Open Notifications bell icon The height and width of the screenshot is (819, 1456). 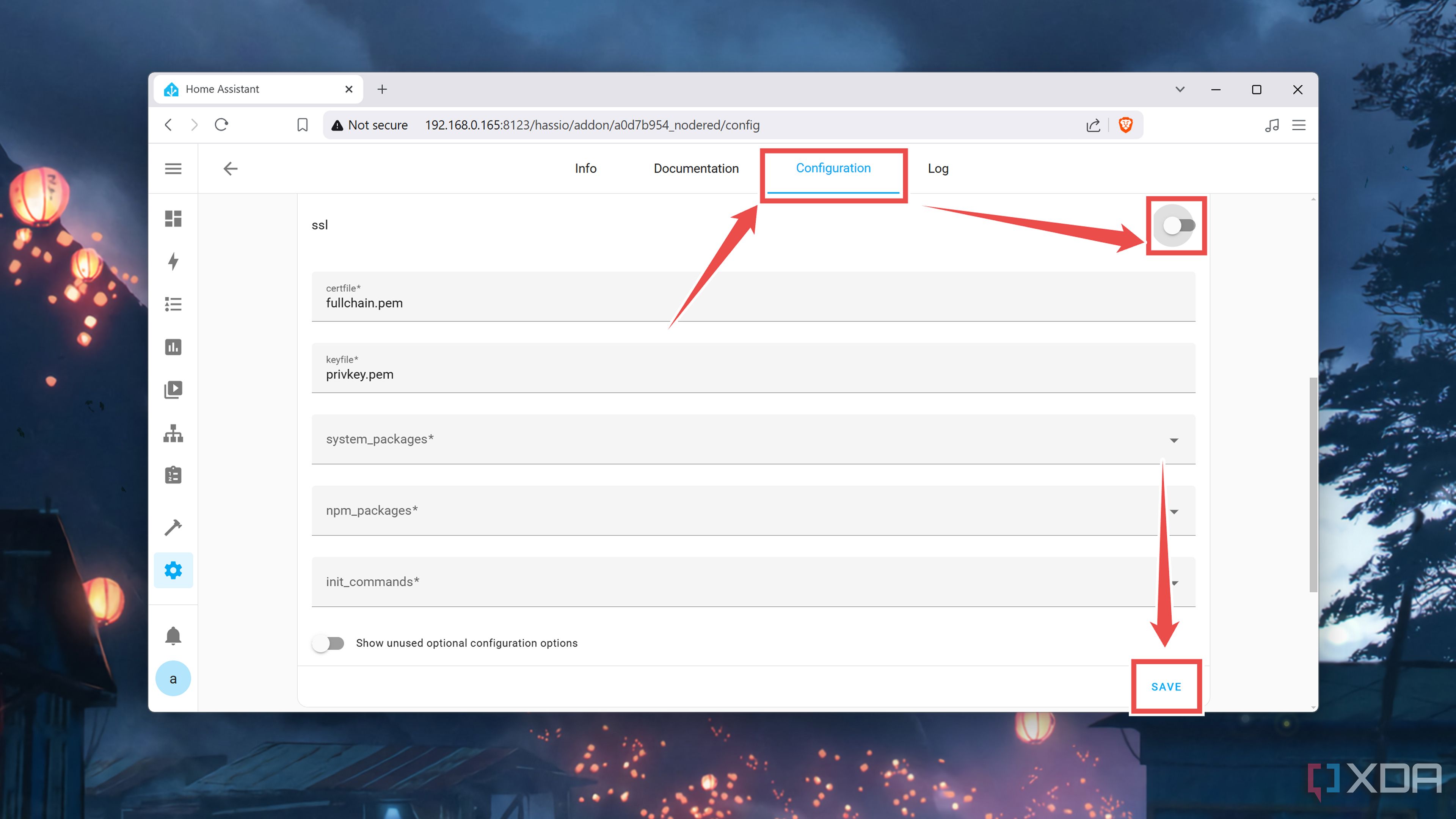pos(174,635)
